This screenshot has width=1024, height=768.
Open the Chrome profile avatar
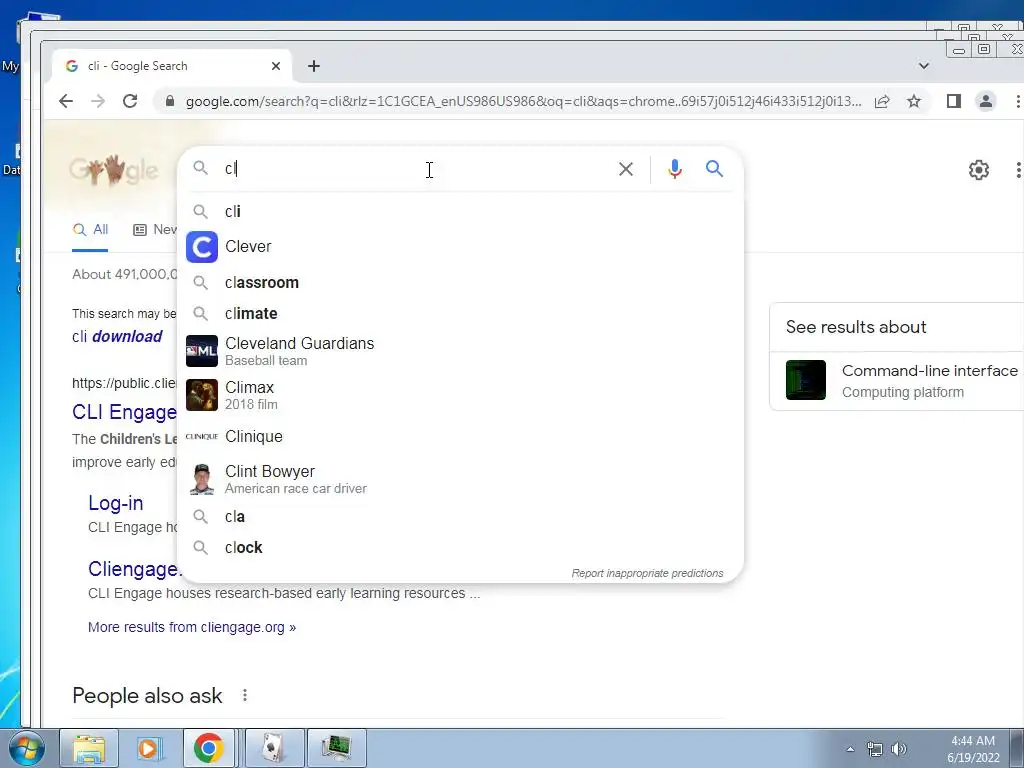click(x=985, y=101)
